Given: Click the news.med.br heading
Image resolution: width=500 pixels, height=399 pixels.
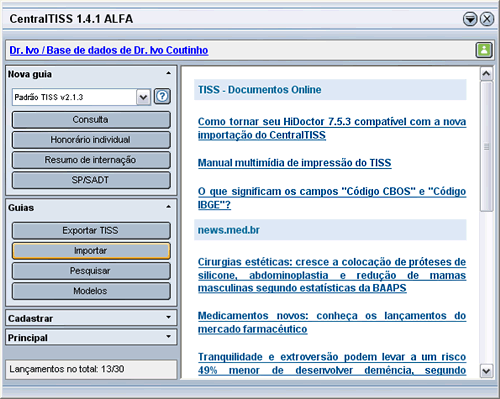Looking at the screenshot, I should click(228, 230).
